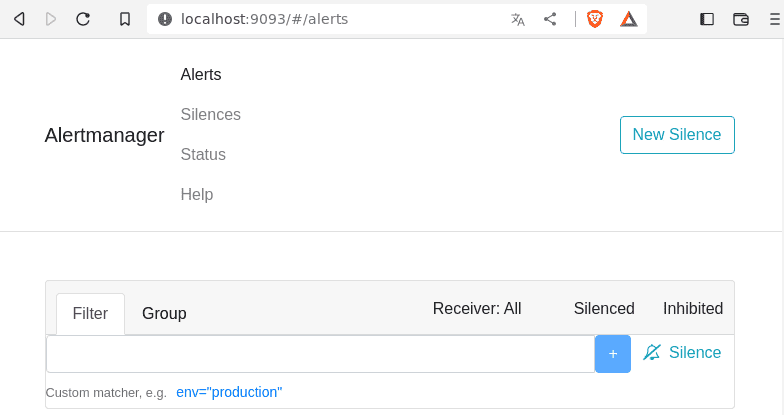The width and height of the screenshot is (784, 415).
Task: Toggle the Silenced alerts option
Action: coord(604,308)
